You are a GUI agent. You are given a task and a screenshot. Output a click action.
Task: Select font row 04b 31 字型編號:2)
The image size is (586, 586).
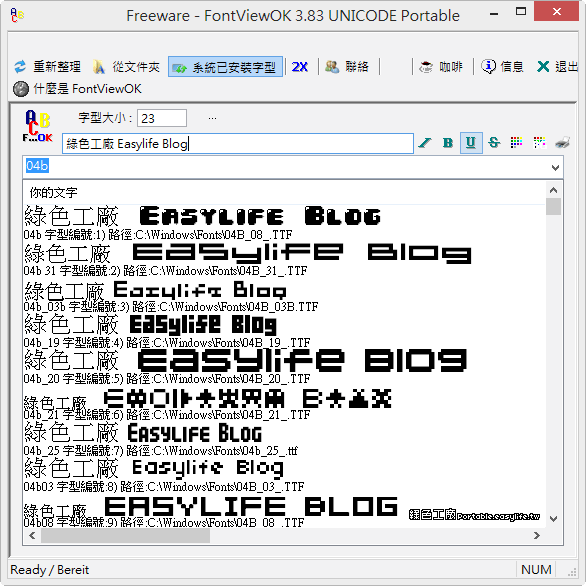point(284,259)
